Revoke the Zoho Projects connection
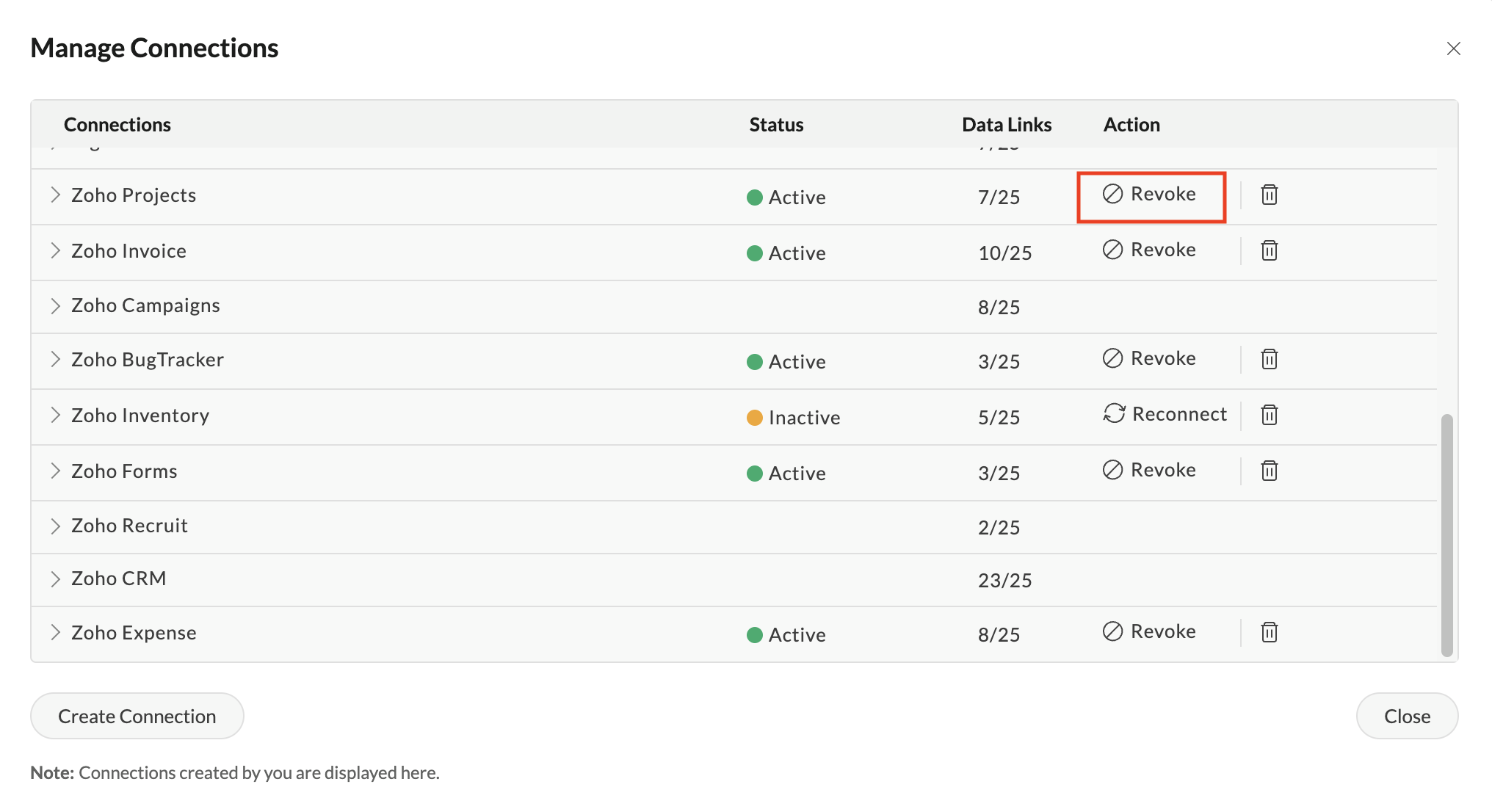The height and width of the screenshot is (812, 1492). pos(1150,195)
